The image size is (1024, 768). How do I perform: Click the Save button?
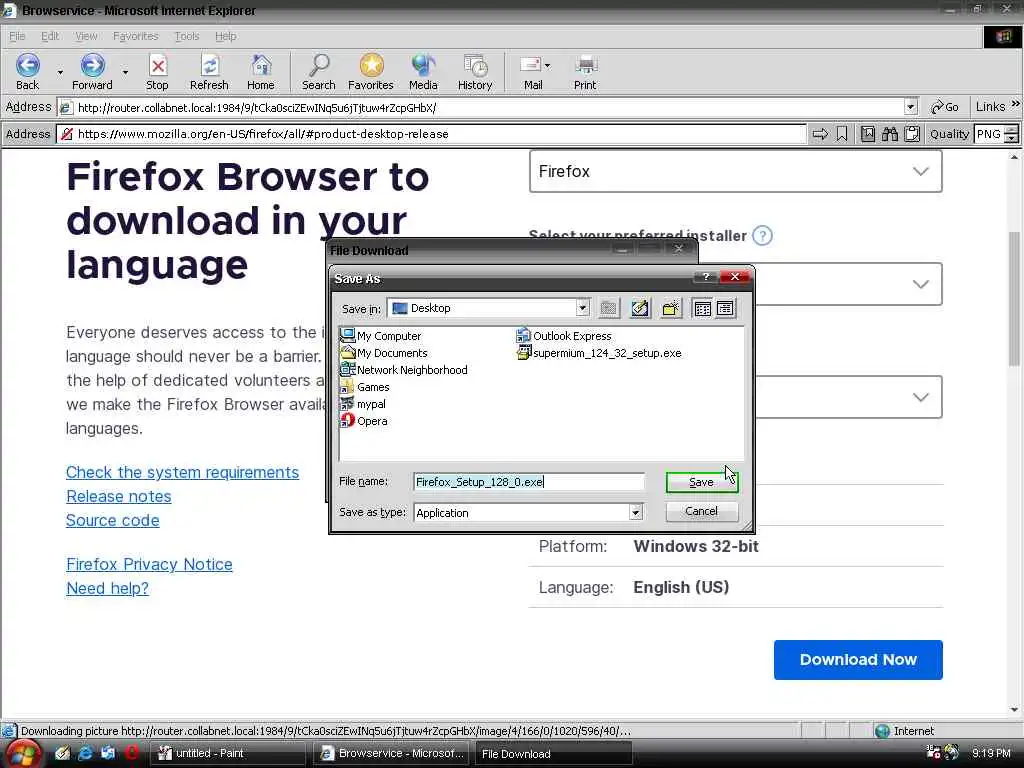(702, 482)
